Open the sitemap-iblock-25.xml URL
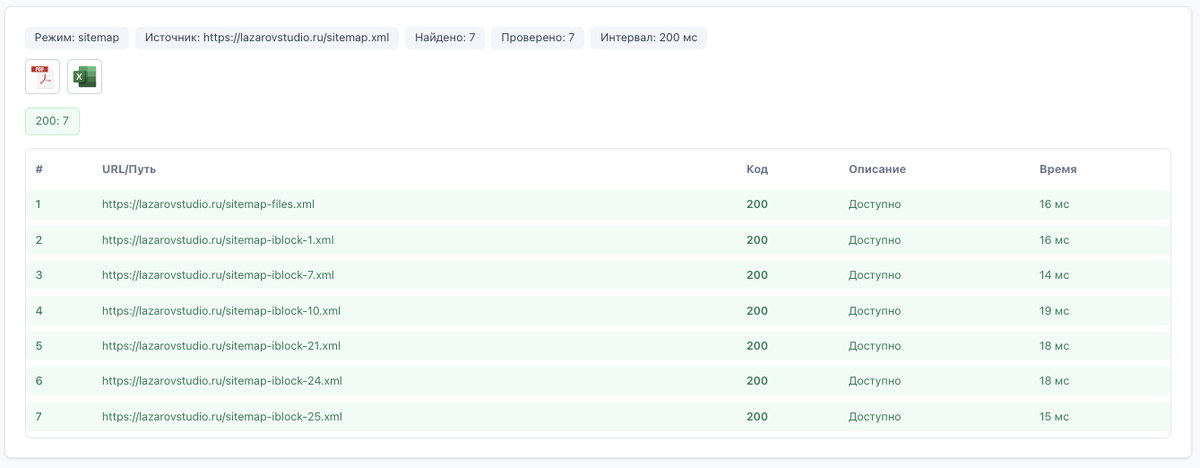 222,416
